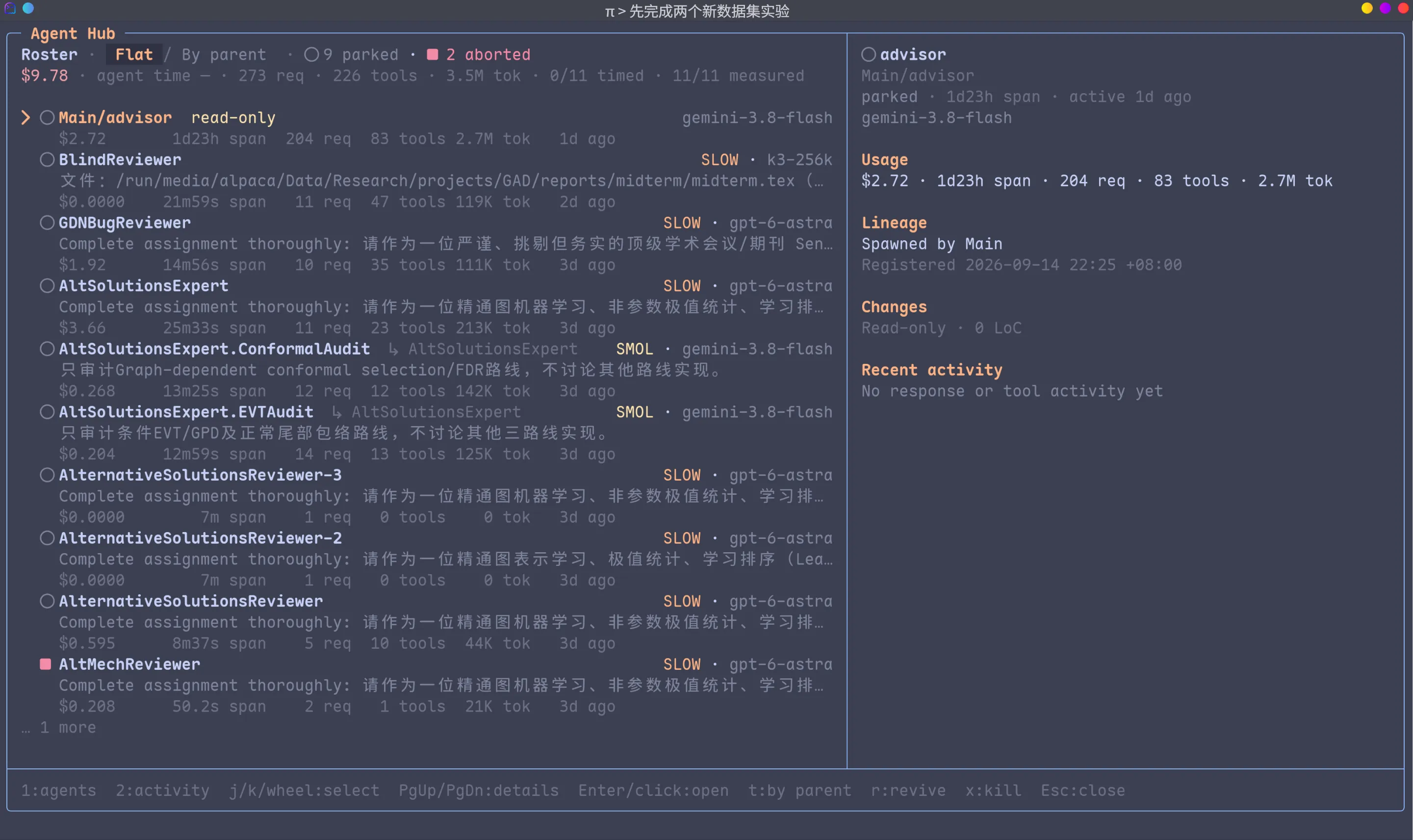Click the aborted square icon of AltMechReviewer

coord(46,664)
